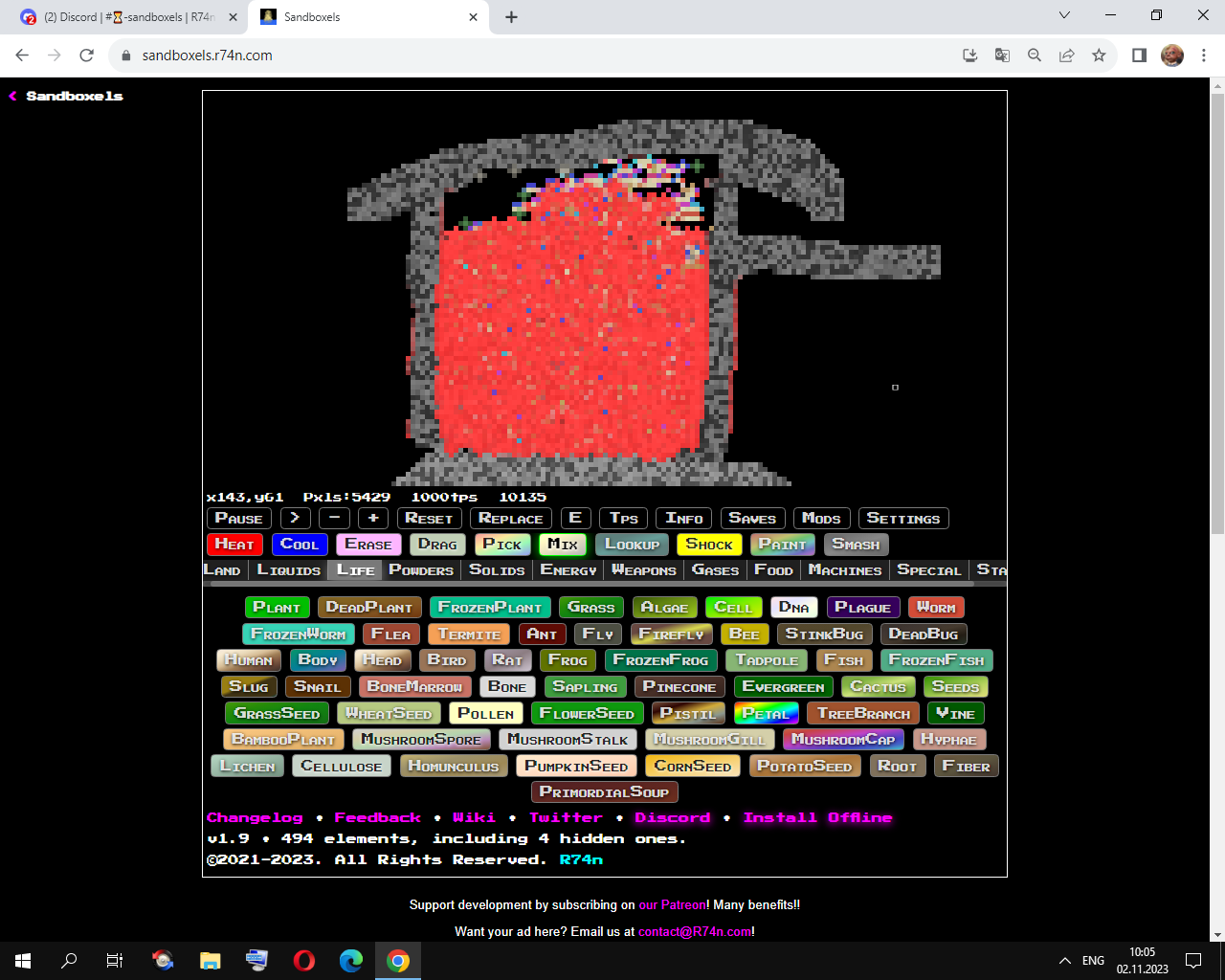This screenshot has height=980, width=1225.
Task: Select the Shock tool
Action: pyautogui.click(x=709, y=545)
